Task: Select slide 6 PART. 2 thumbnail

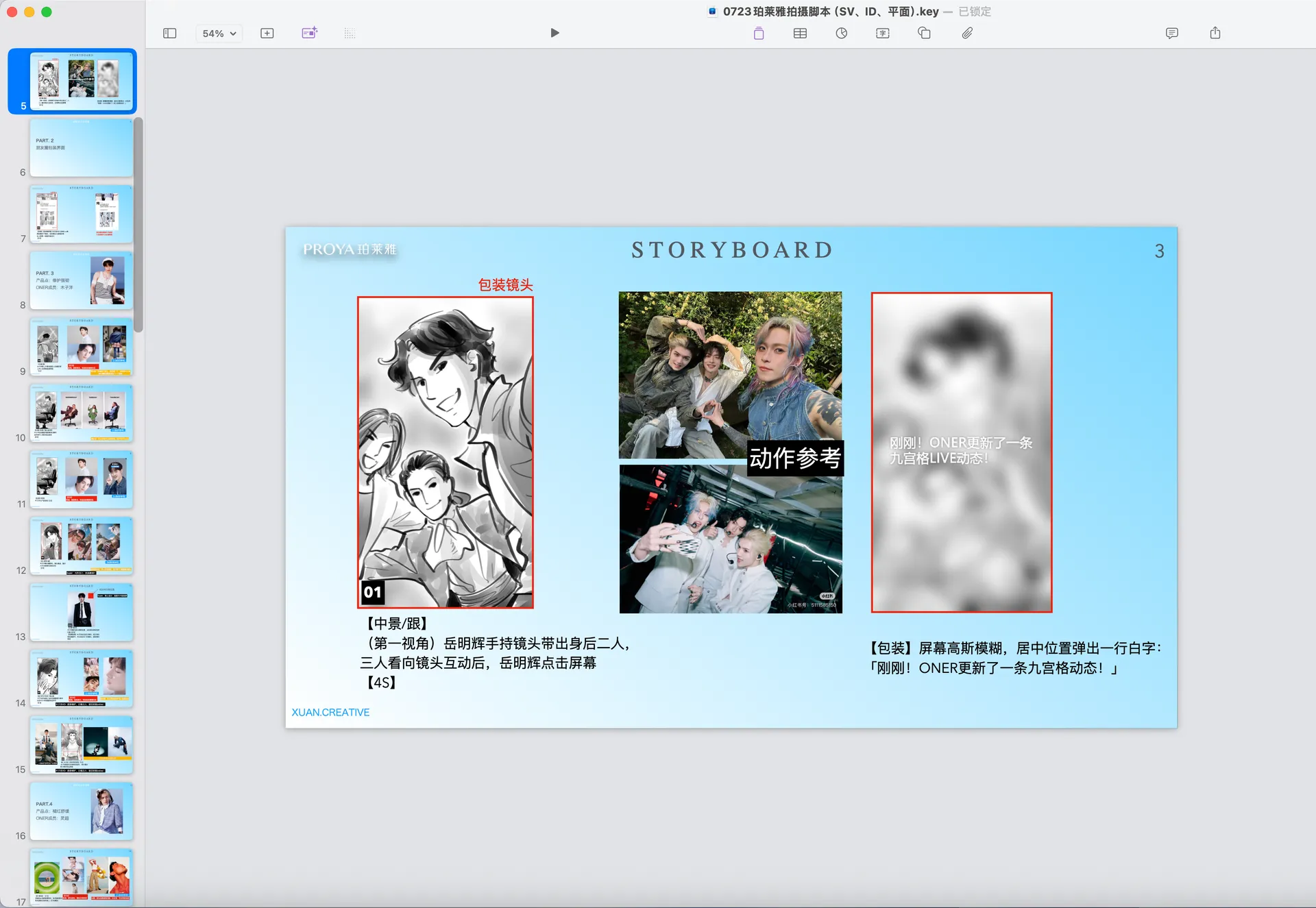Action: pos(81,147)
